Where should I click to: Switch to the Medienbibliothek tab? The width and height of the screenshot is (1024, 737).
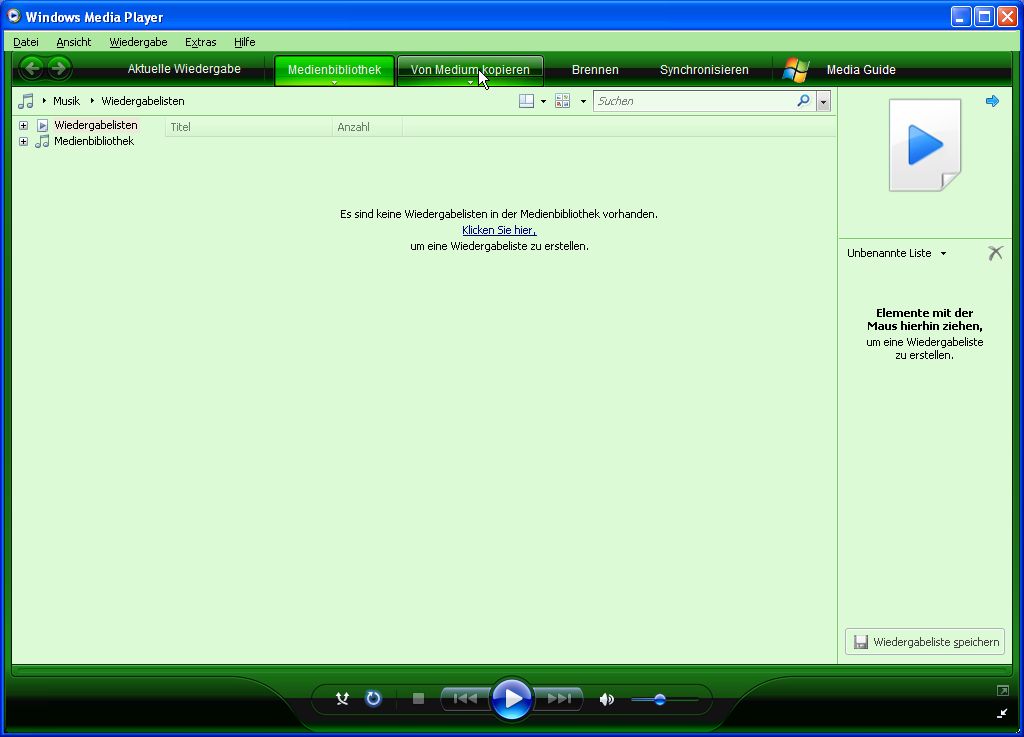[334, 70]
